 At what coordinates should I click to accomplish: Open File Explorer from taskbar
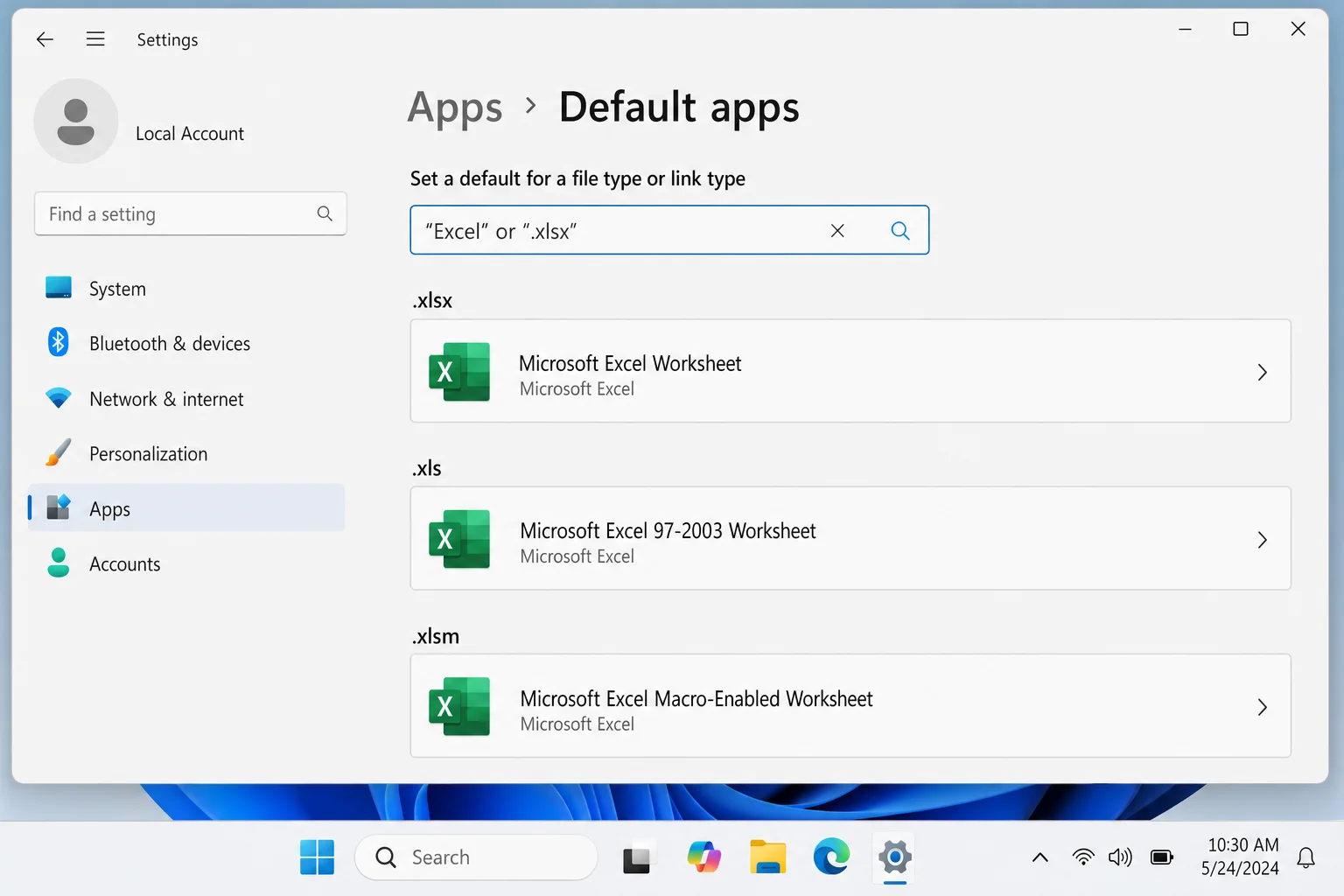[x=768, y=857]
